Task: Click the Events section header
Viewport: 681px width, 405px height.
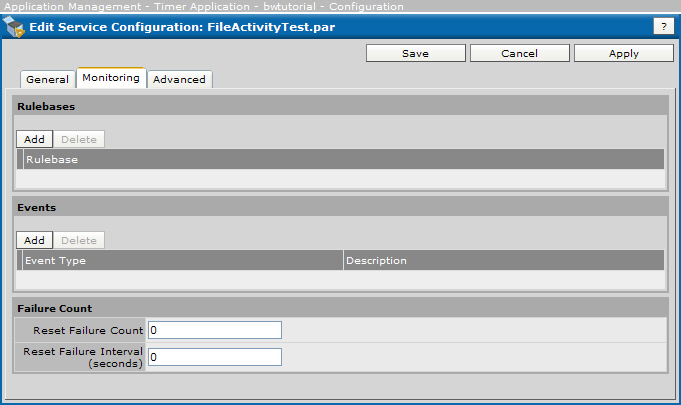Action: 36,207
